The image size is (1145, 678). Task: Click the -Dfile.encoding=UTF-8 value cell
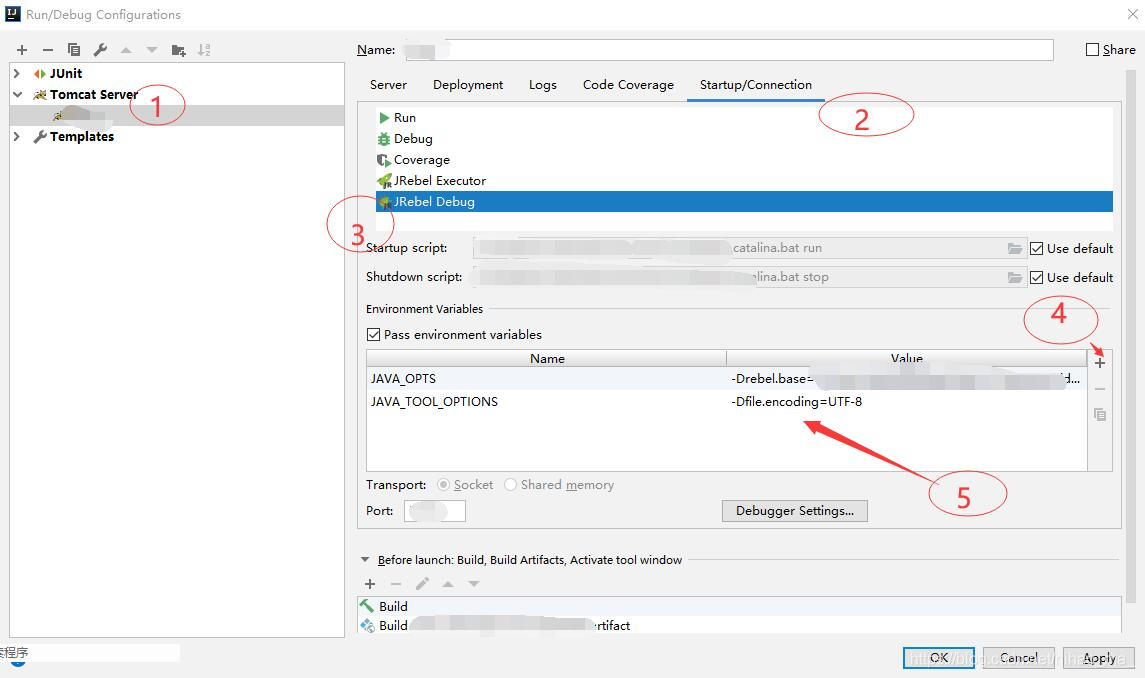[907, 401]
